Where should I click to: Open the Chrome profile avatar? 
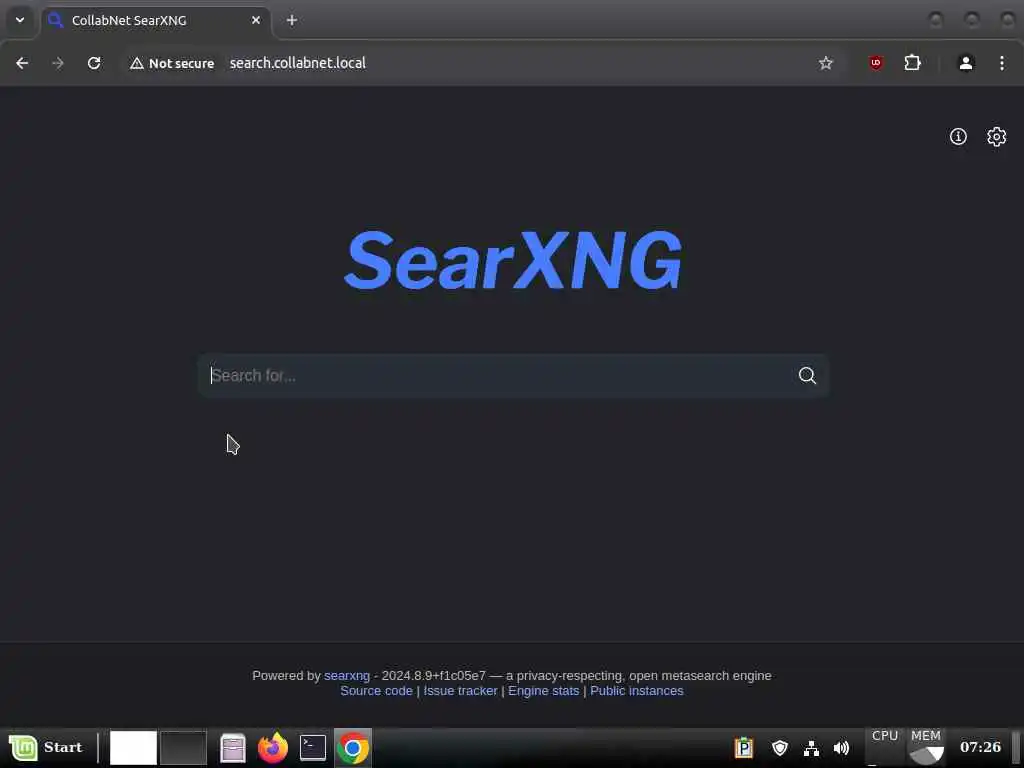pos(966,63)
